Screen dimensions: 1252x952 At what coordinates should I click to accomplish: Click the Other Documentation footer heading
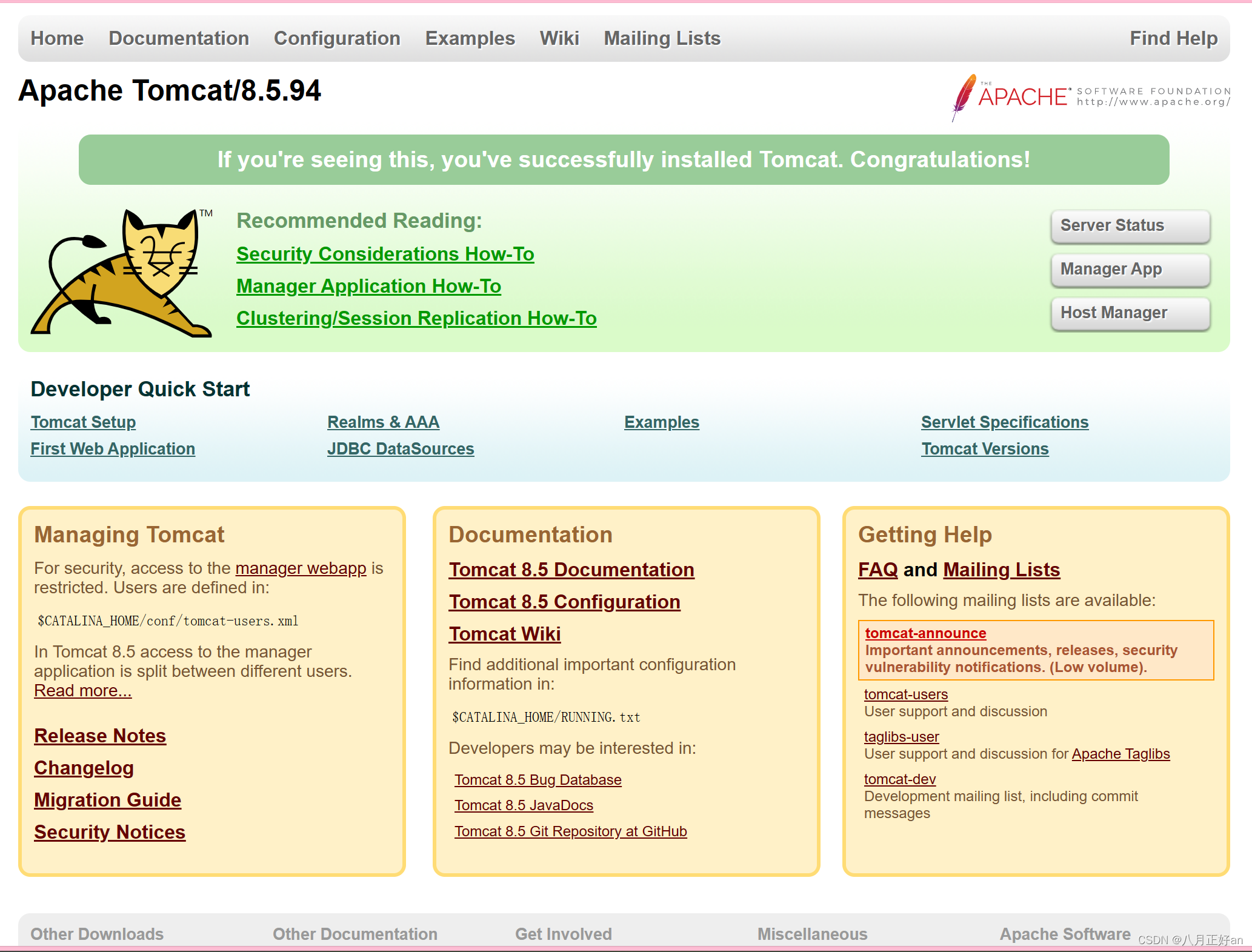[355, 934]
